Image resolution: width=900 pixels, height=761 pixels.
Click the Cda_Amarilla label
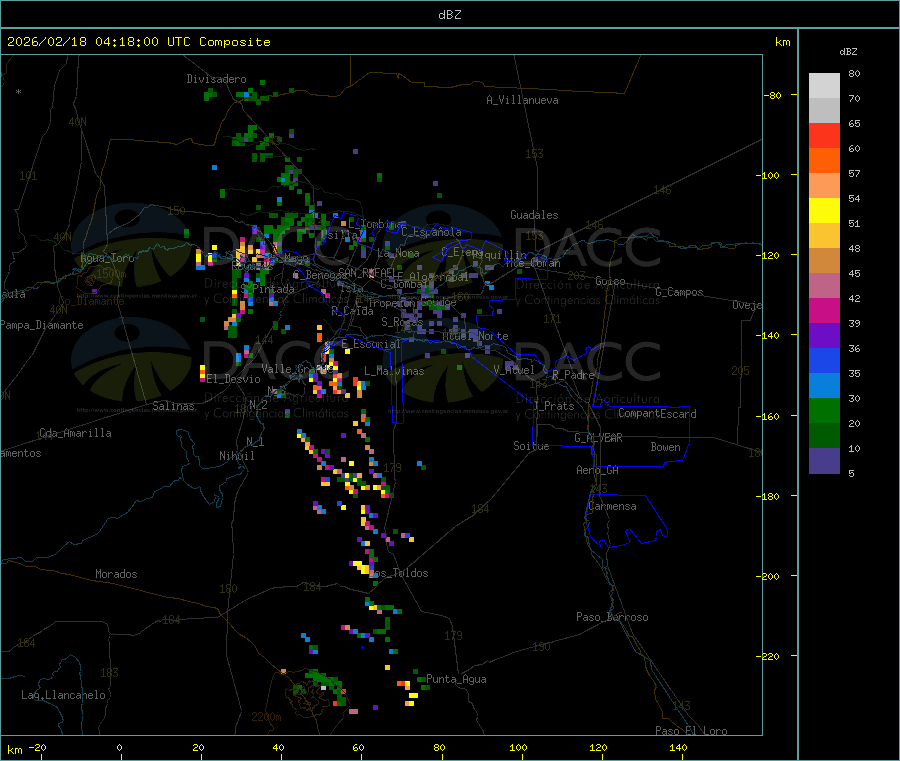click(x=75, y=433)
